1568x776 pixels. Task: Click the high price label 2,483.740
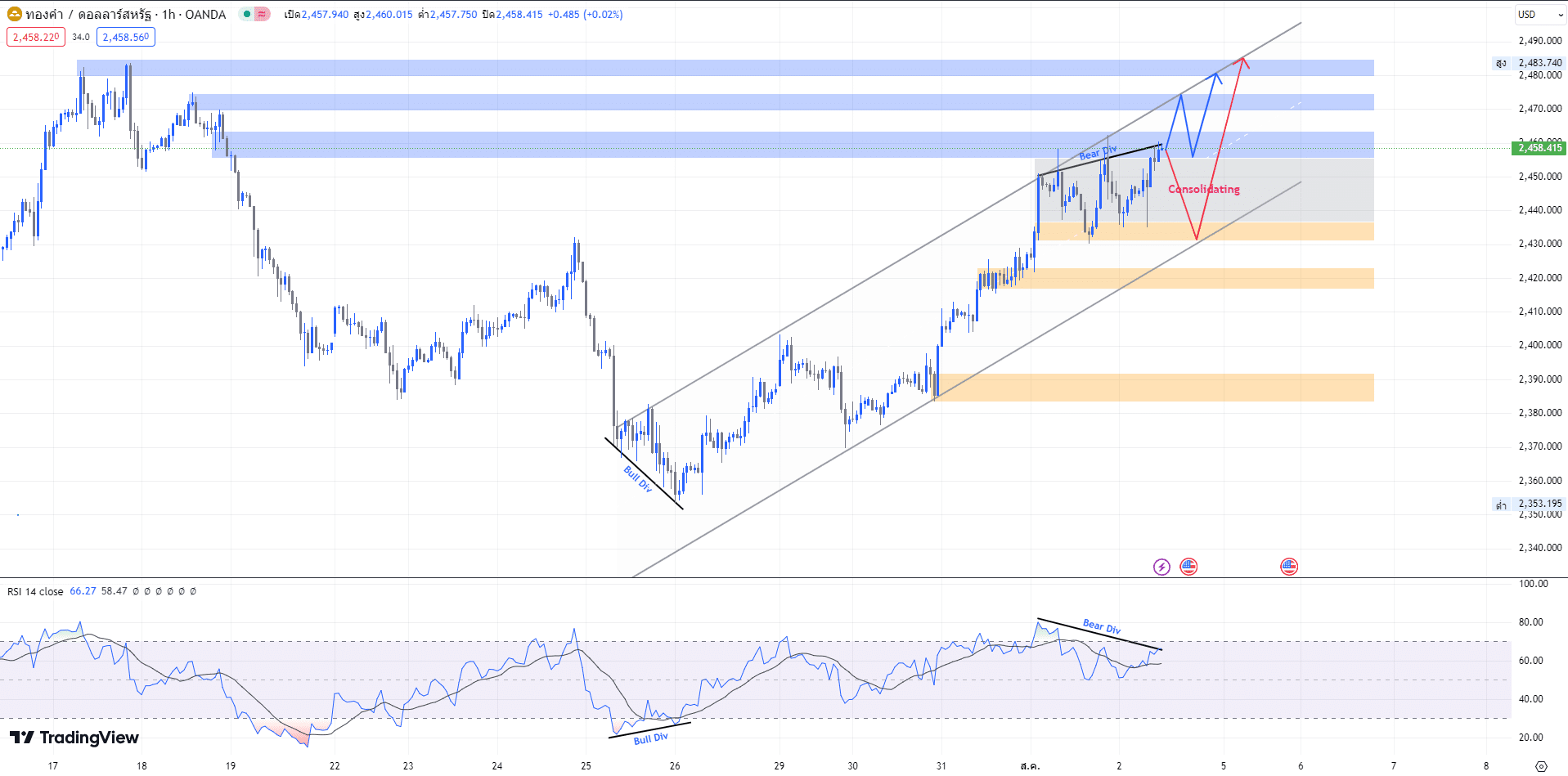pyautogui.click(x=1539, y=62)
